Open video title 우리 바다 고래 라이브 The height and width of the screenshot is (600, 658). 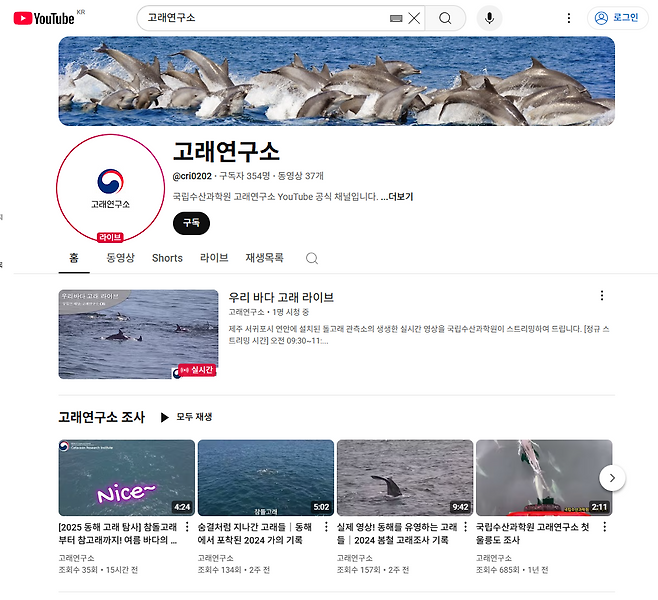tap(281, 297)
